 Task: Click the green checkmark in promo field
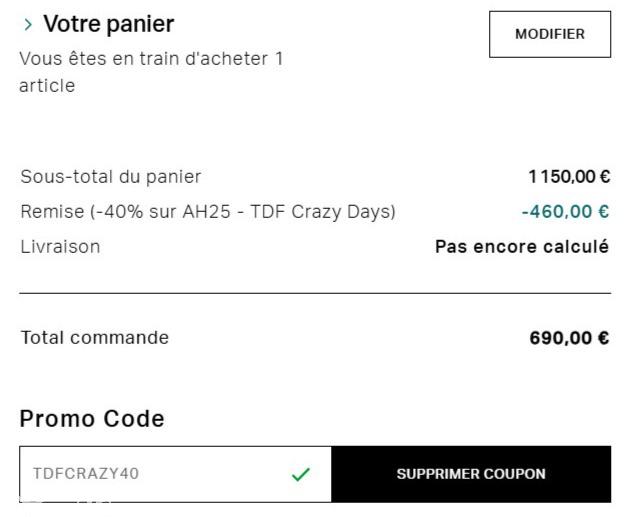coord(300,475)
